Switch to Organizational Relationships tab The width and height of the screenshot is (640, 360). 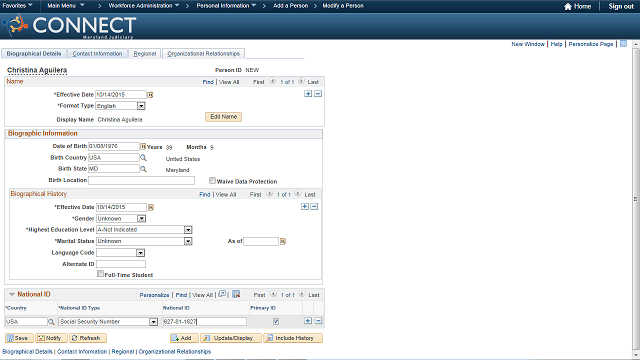click(x=203, y=53)
